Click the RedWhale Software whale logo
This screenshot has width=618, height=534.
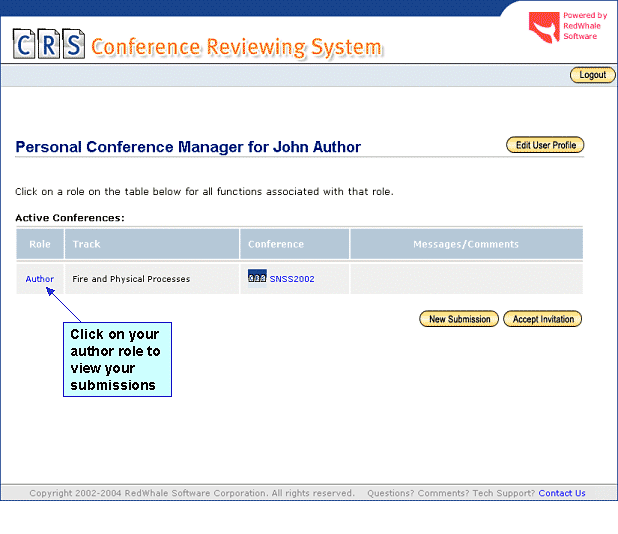544,27
